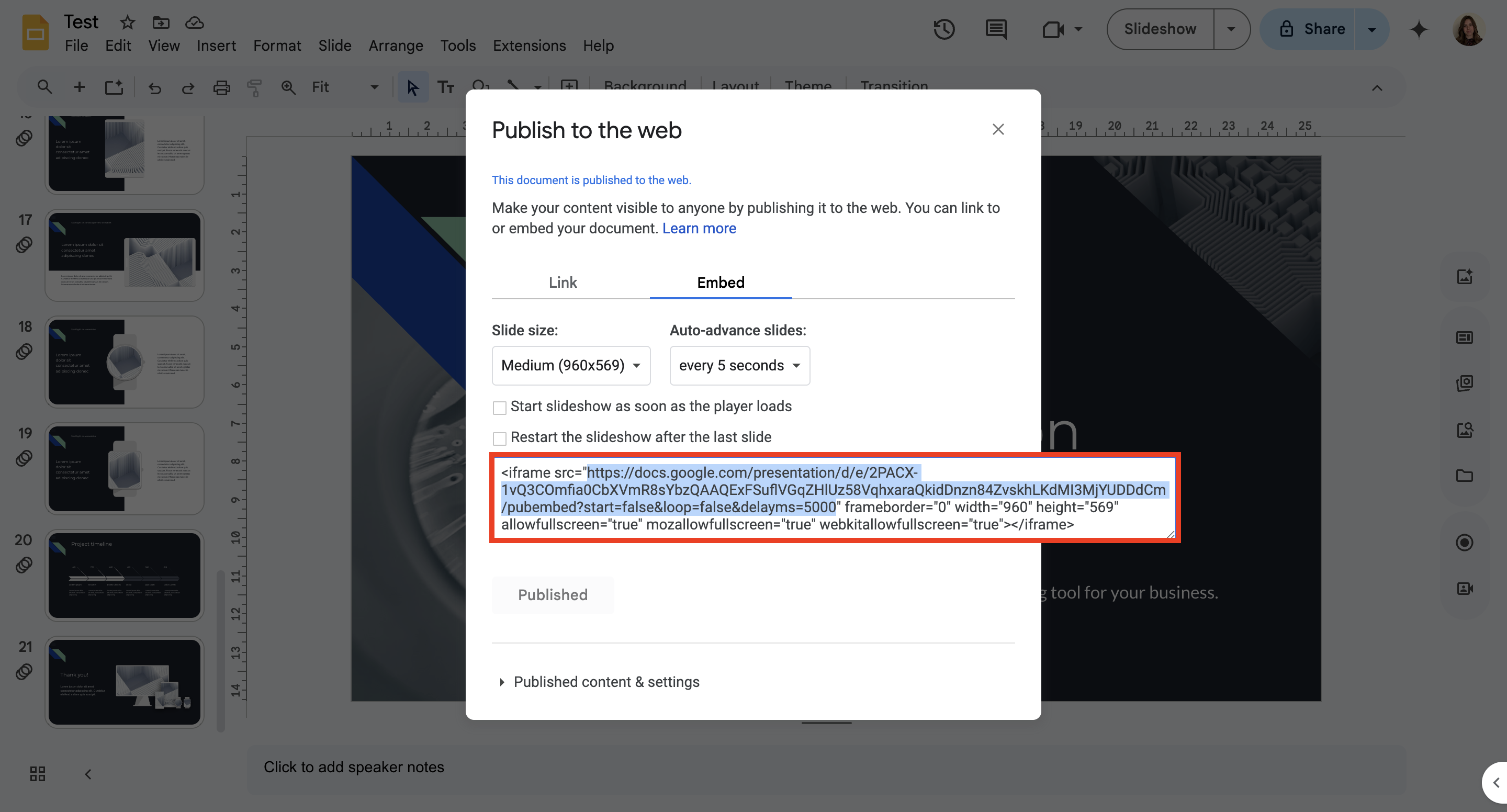The height and width of the screenshot is (812, 1507).
Task: Select slide 21 Thank you thumbnail
Action: [124, 682]
